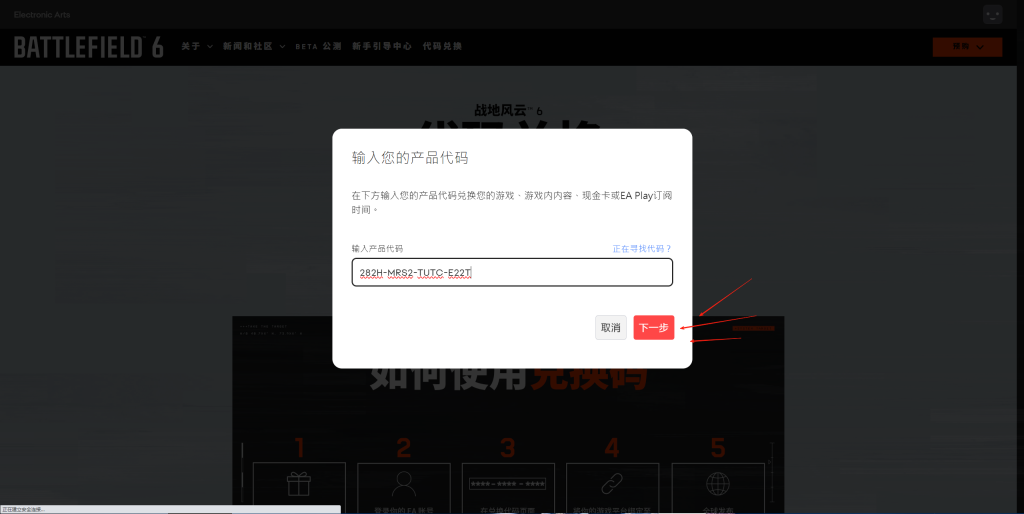Focus the product code input field
Image resolution: width=1024 pixels, height=514 pixels.
pyautogui.click(x=512, y=272)
